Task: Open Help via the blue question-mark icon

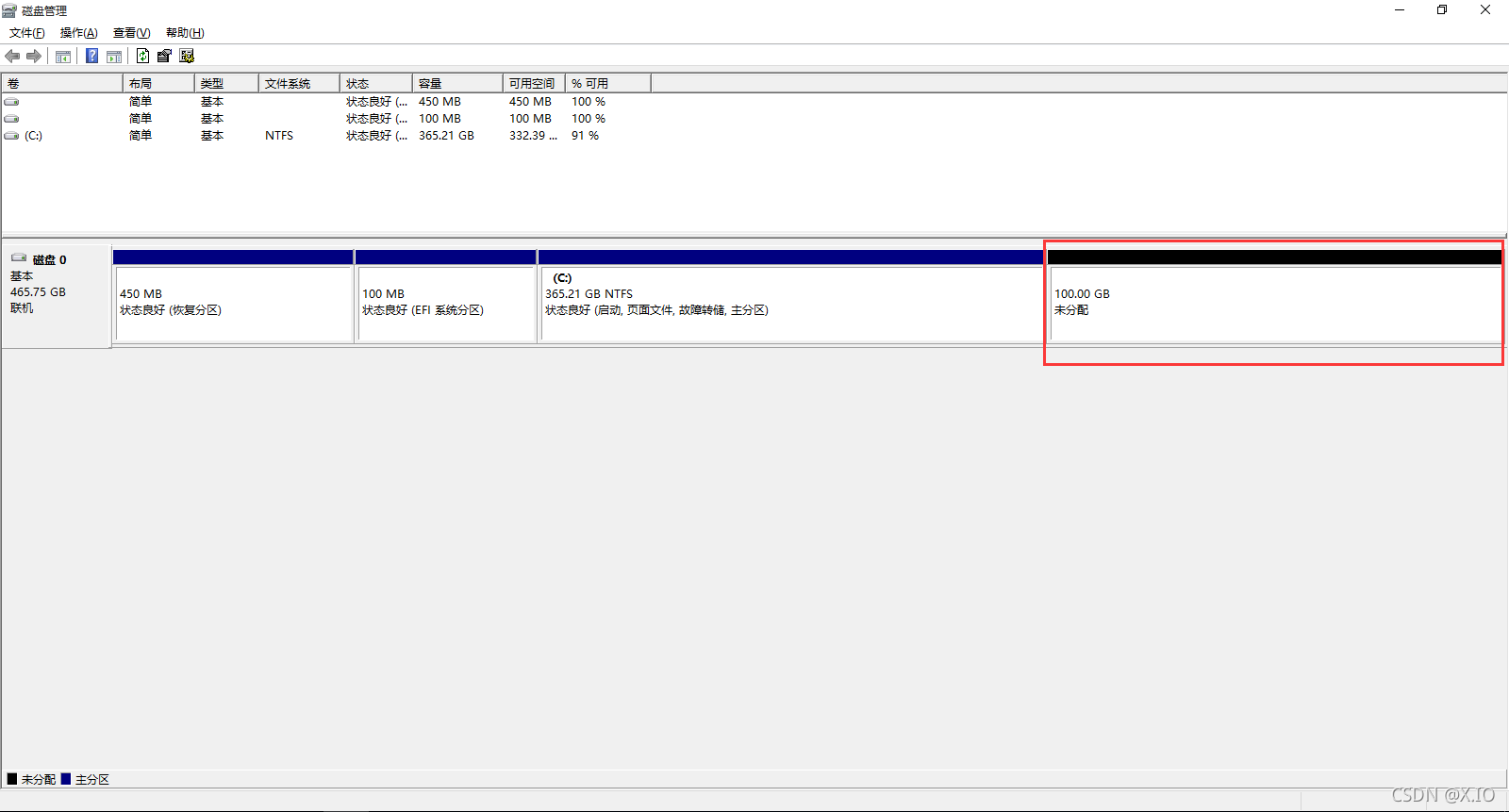Action: coord(91,56)
